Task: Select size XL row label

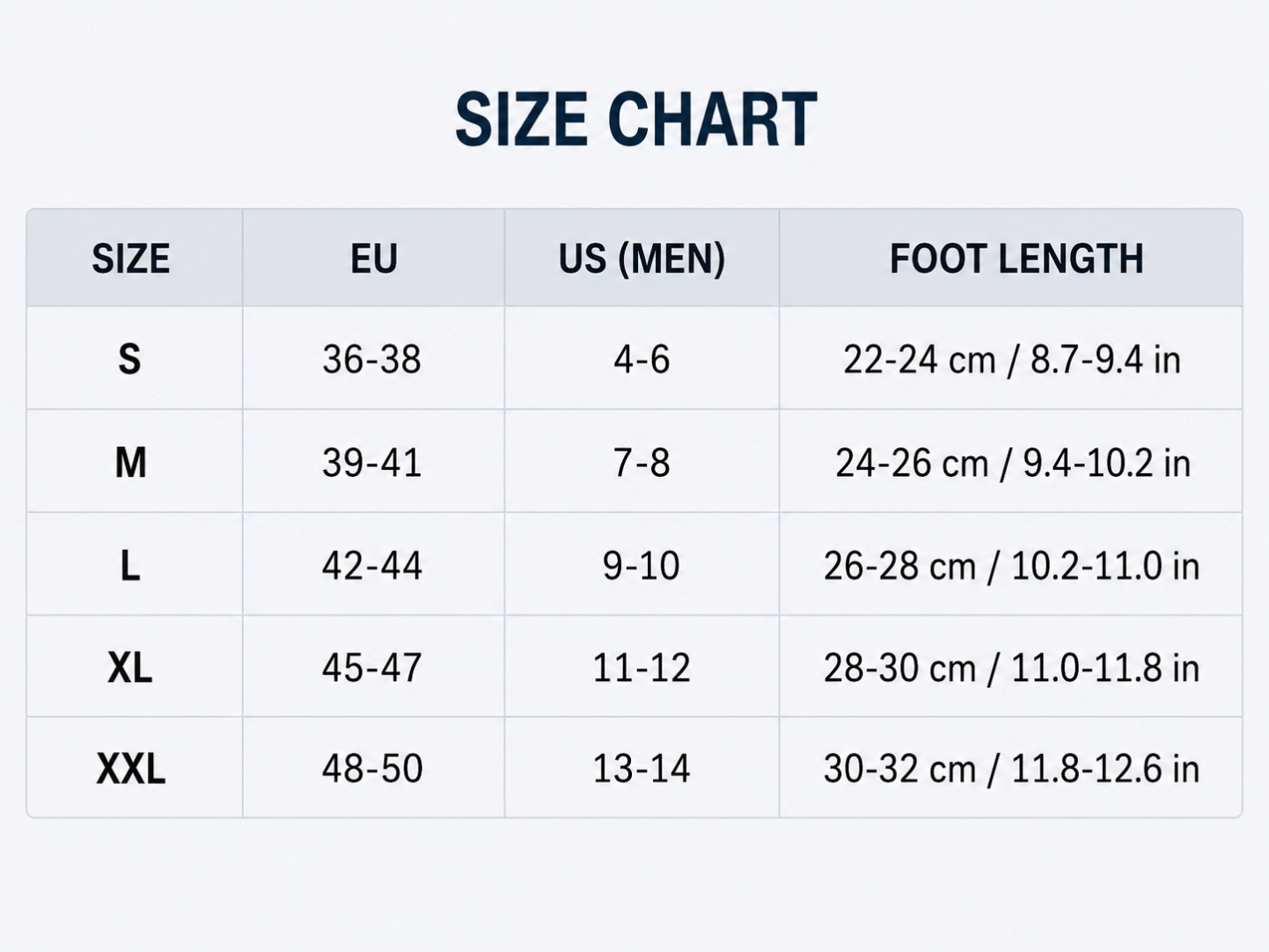Action: click(129, 667)
